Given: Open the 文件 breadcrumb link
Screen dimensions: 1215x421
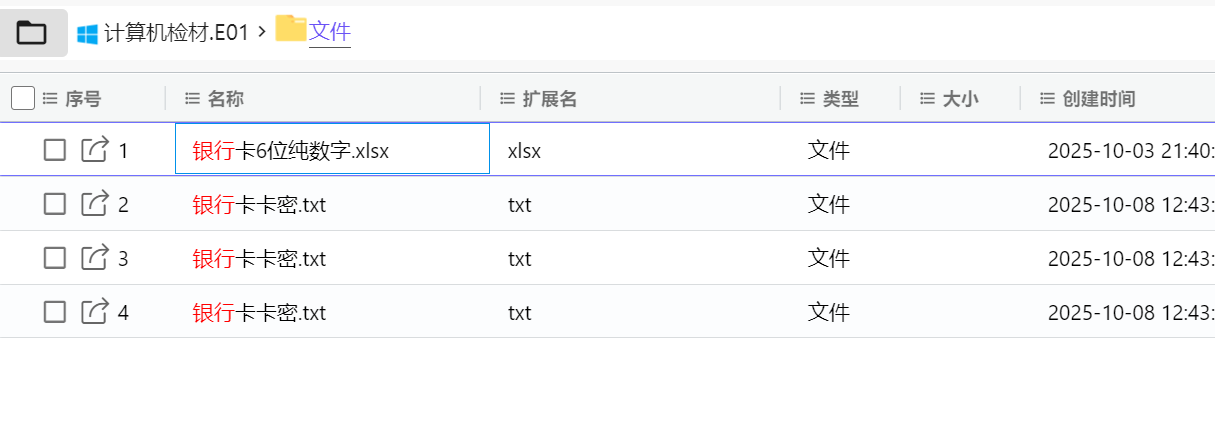Looking at the screenshot, I should coord(330,32).
